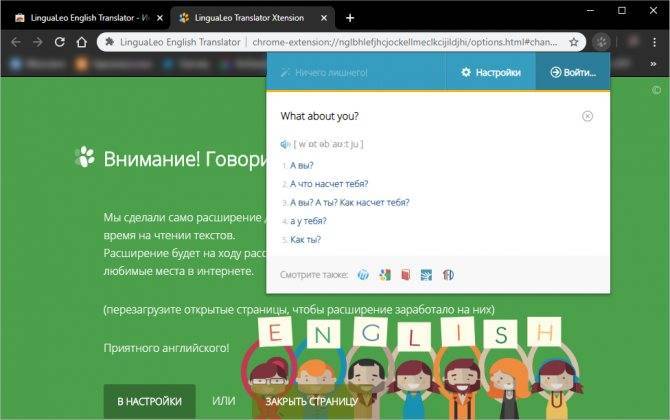Go to the browser home page

(82, 42)
